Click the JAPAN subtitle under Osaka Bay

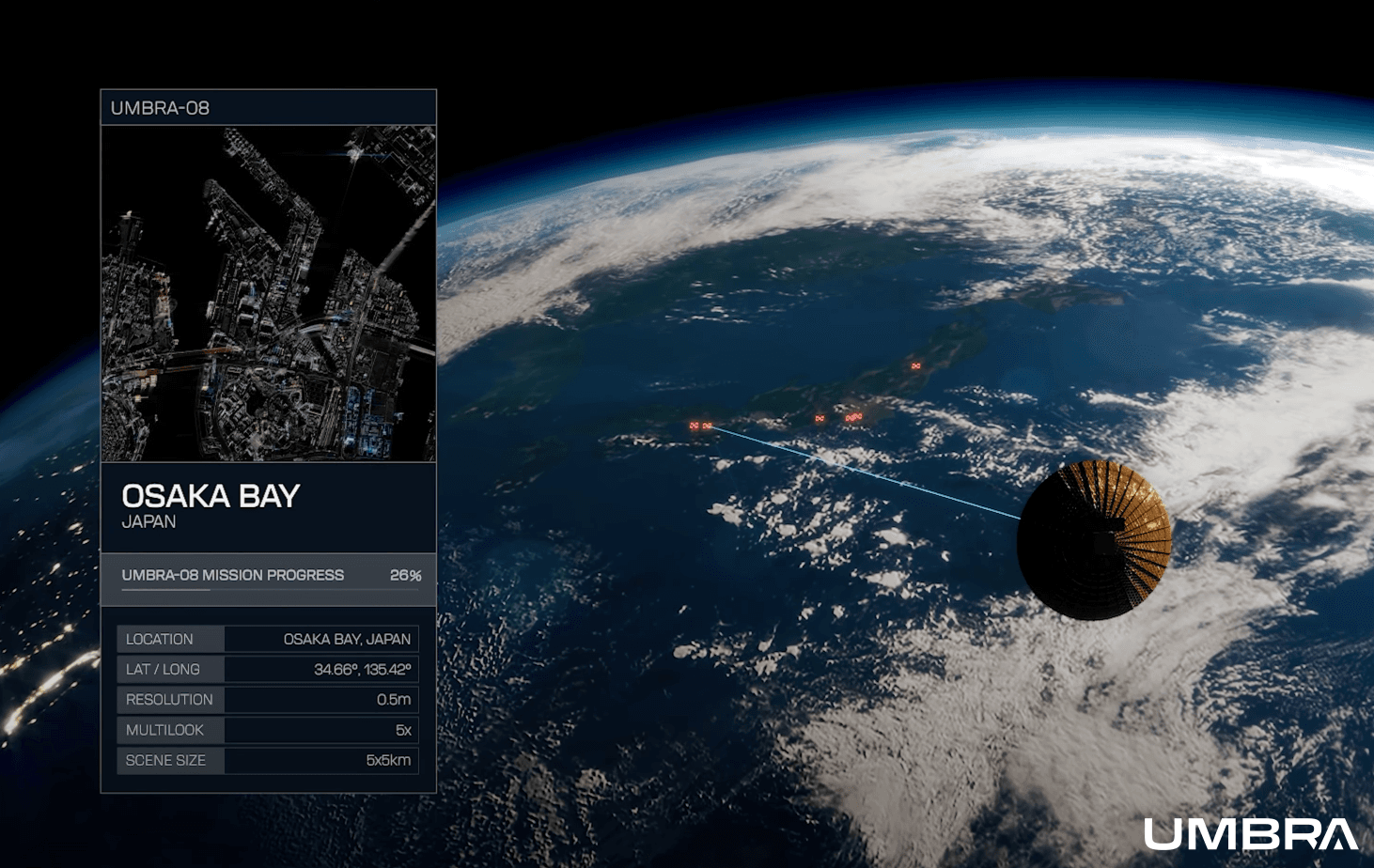point(148,522)
